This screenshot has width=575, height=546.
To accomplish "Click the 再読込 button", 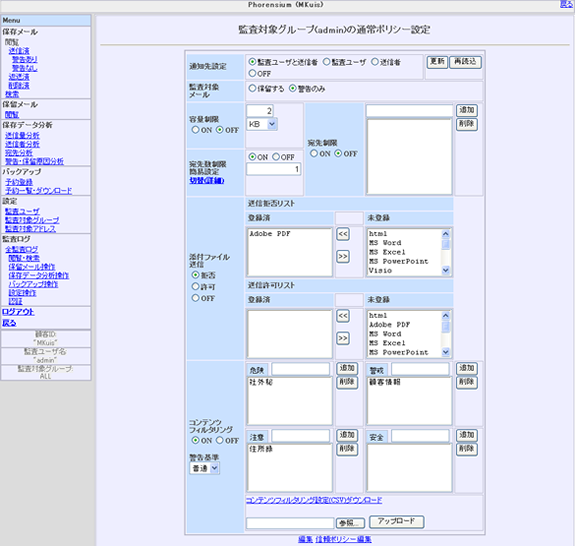I will 465,62.
